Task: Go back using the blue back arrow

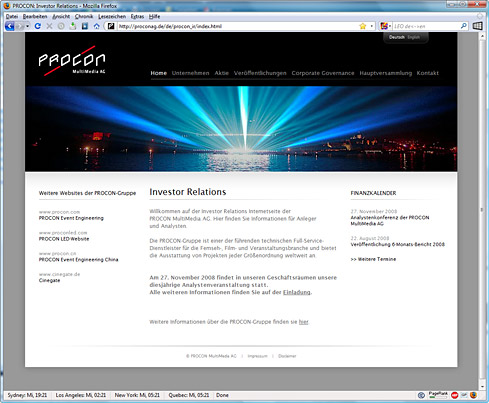Action: pyautogui.click(x=10, y=26)
